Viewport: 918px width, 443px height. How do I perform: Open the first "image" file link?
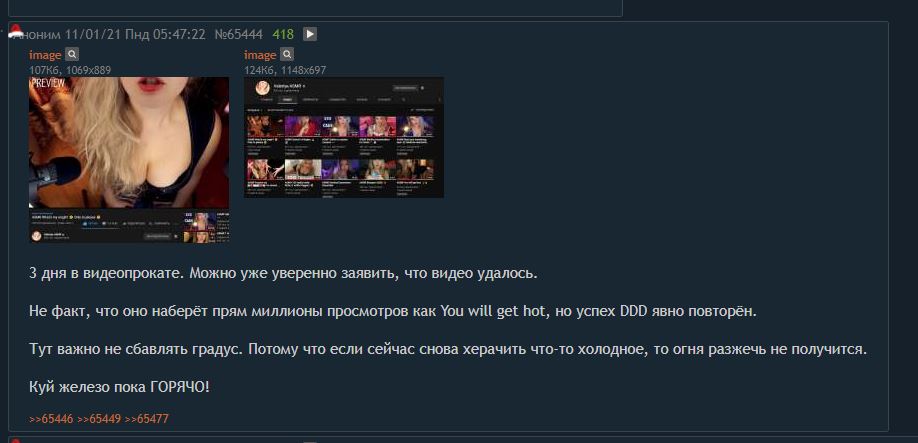click(45, 55)
